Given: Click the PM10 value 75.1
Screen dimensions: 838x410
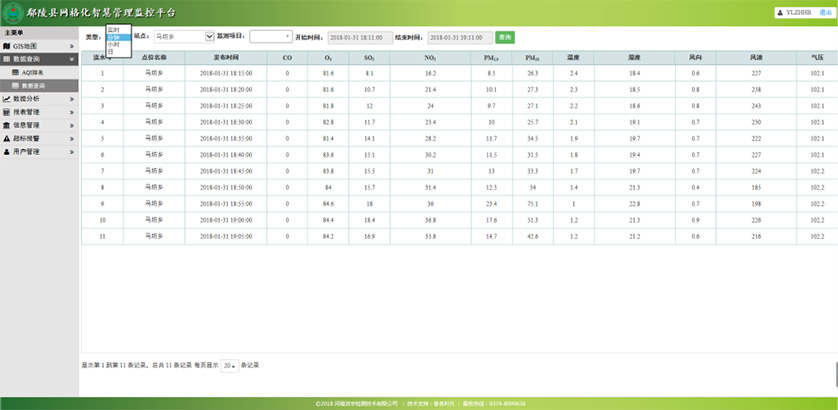Looking at the screenshot, I should (532, 204).
